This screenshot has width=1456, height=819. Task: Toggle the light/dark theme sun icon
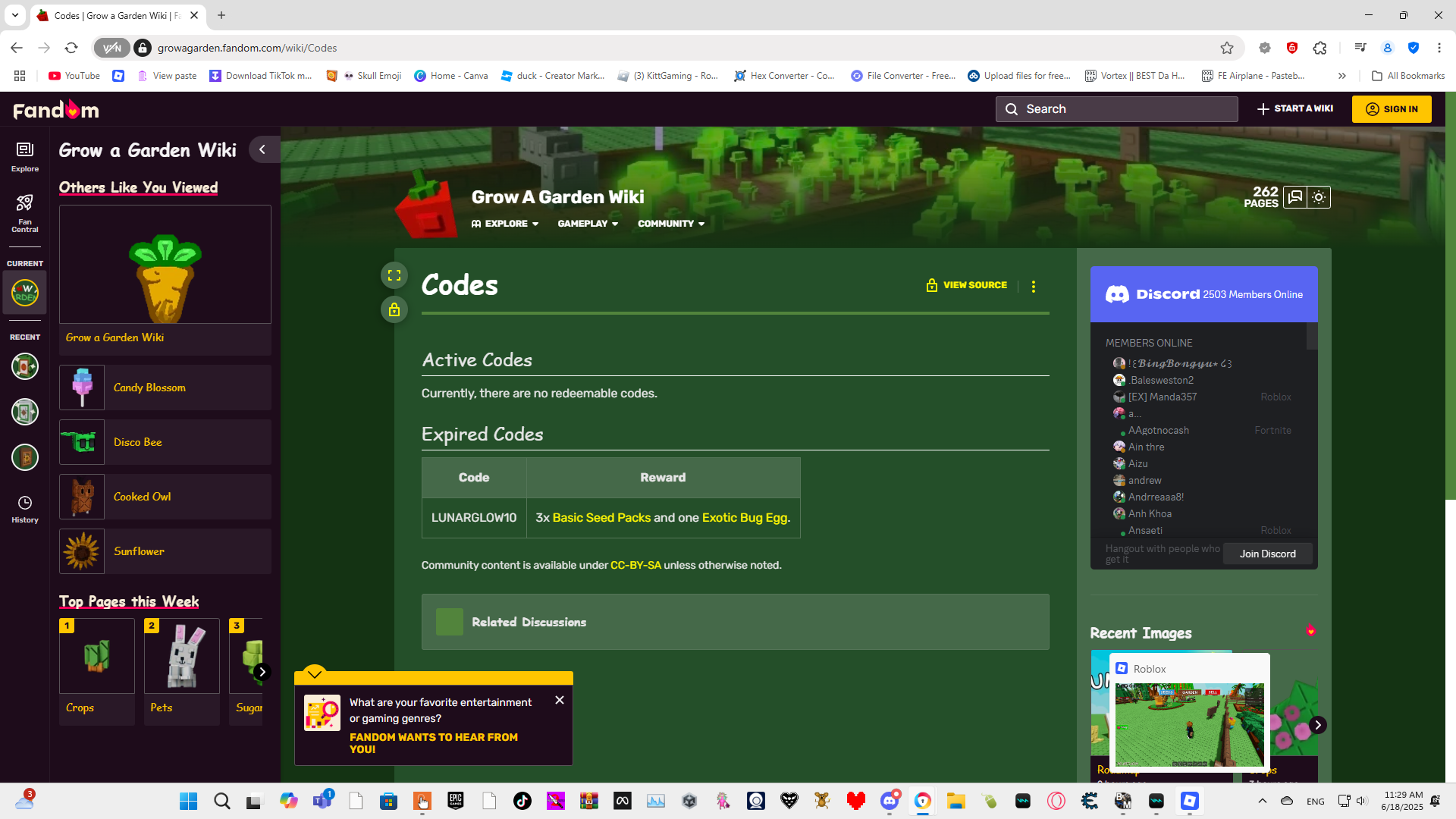point(1319,197)
